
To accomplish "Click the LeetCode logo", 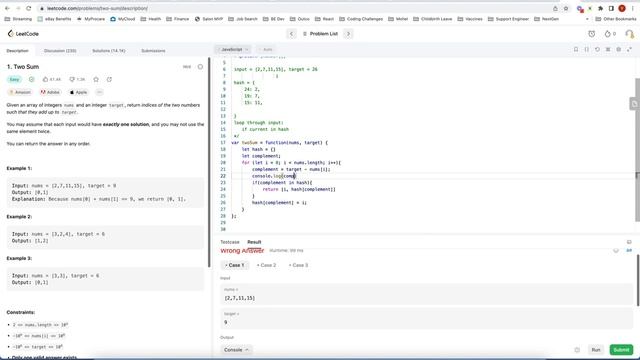I will click(x=23, y=33).
